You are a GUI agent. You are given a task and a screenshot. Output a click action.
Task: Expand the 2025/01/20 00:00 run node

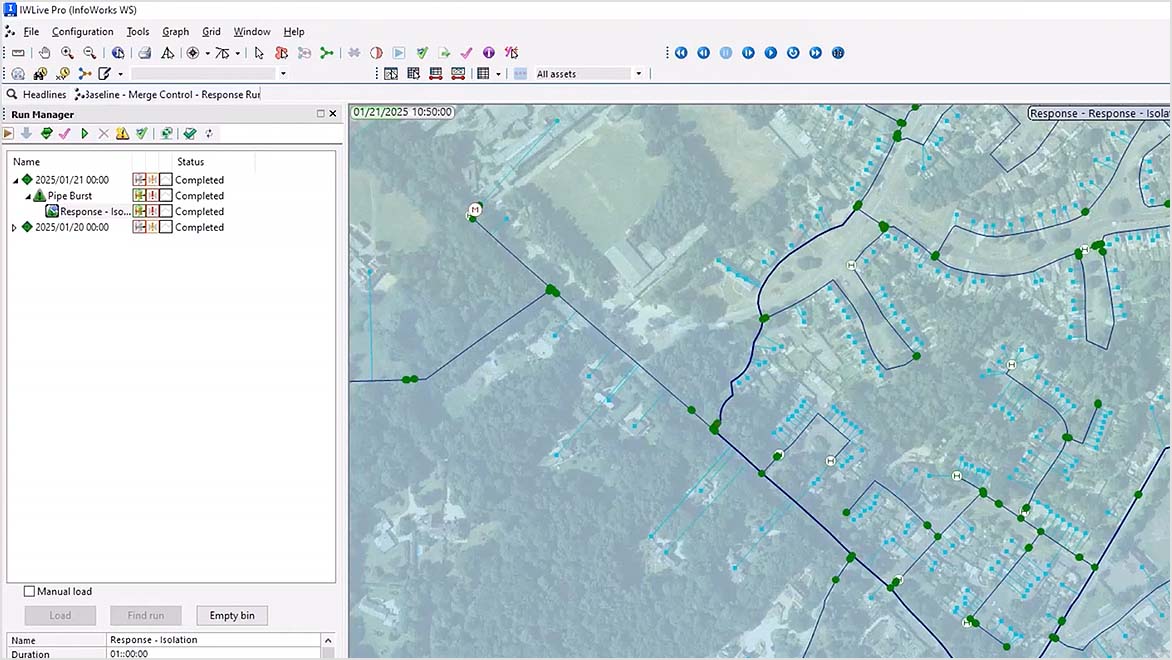coord(14,227)
